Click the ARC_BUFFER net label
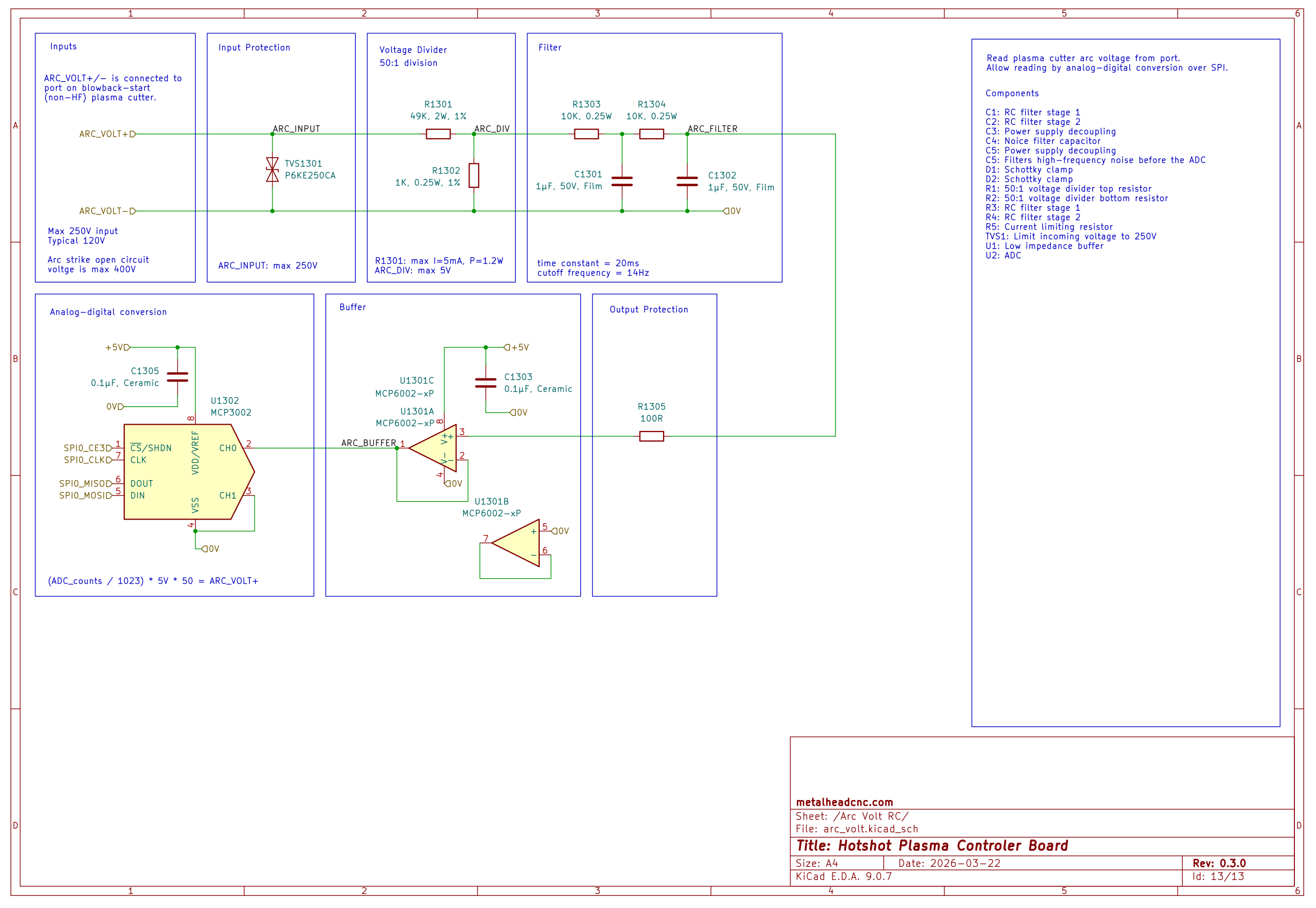The width and height of the screenshot is (1316, 908). coord(368,443)
